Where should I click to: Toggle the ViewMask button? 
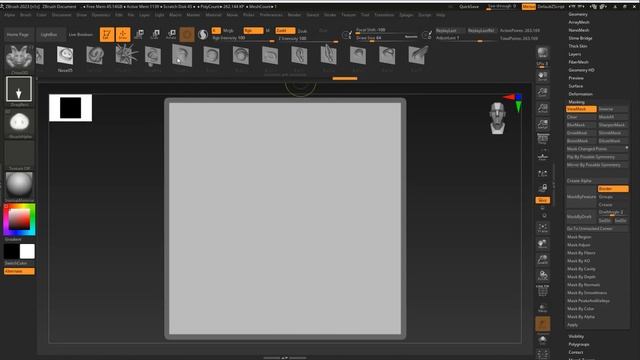[581, 109]
